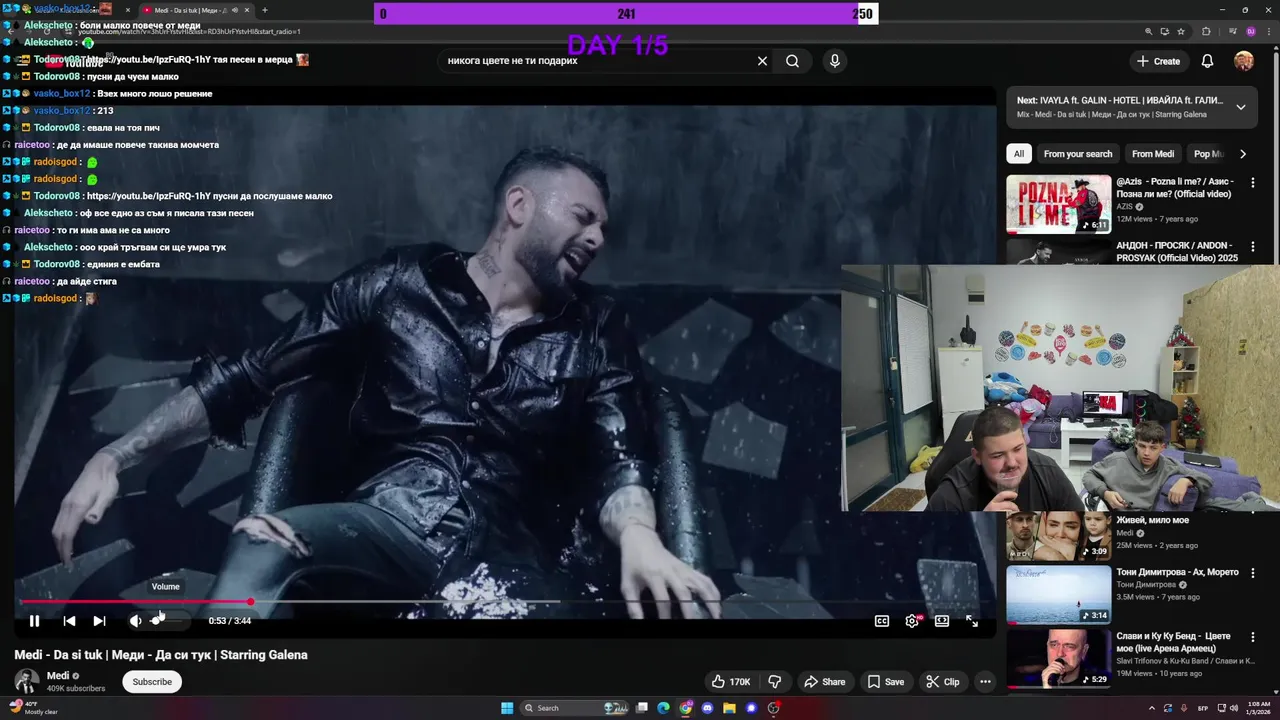The image size is (1280, 720).
Task: Enter full screen mode
Action: pyautogui.click(x=972, y=621)
